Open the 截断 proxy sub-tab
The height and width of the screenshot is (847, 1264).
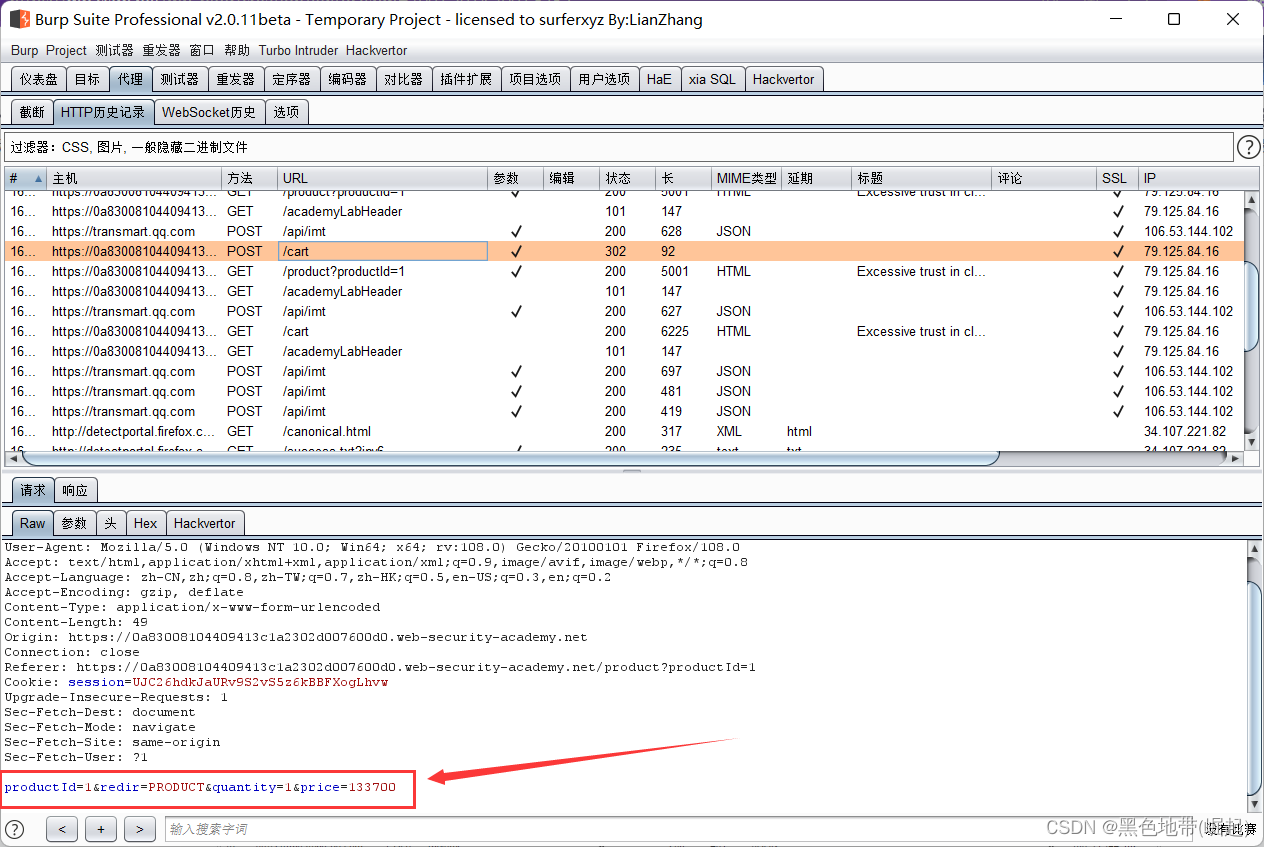(32, 112)
